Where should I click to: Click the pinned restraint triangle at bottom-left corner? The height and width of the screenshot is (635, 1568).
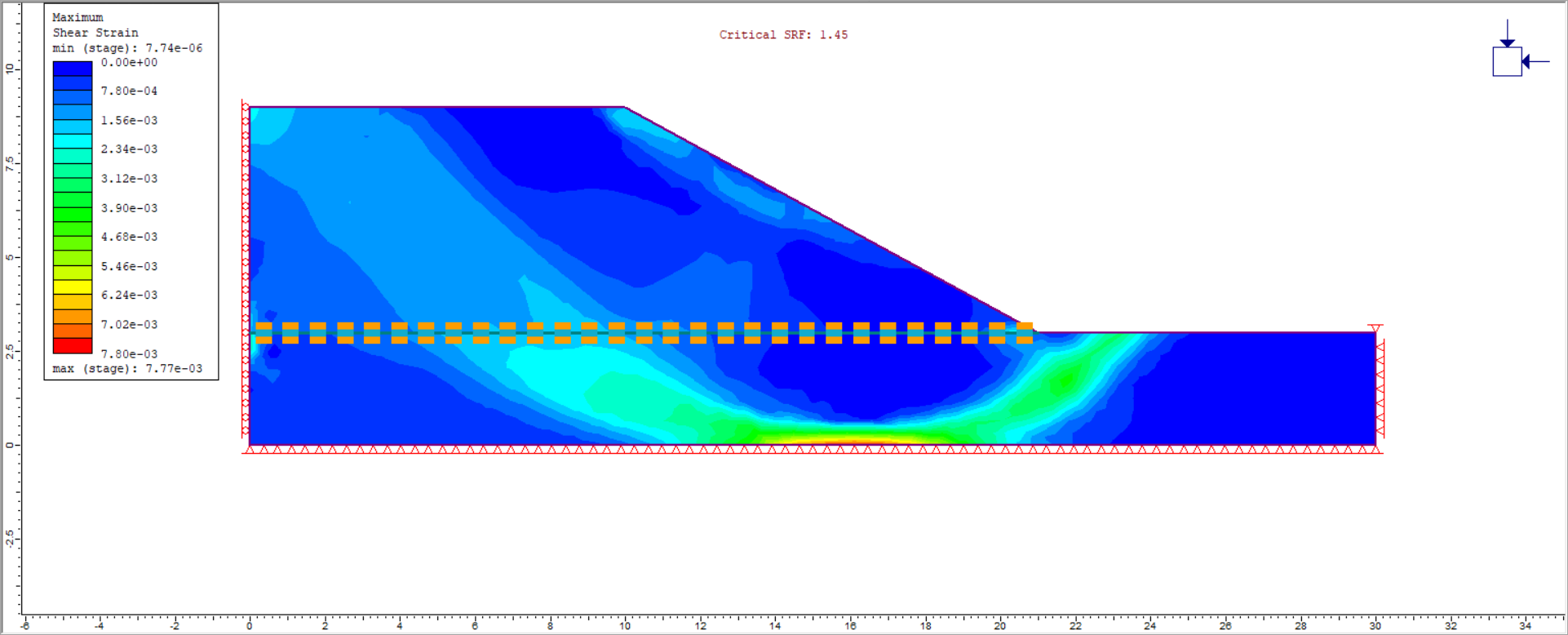250,450
